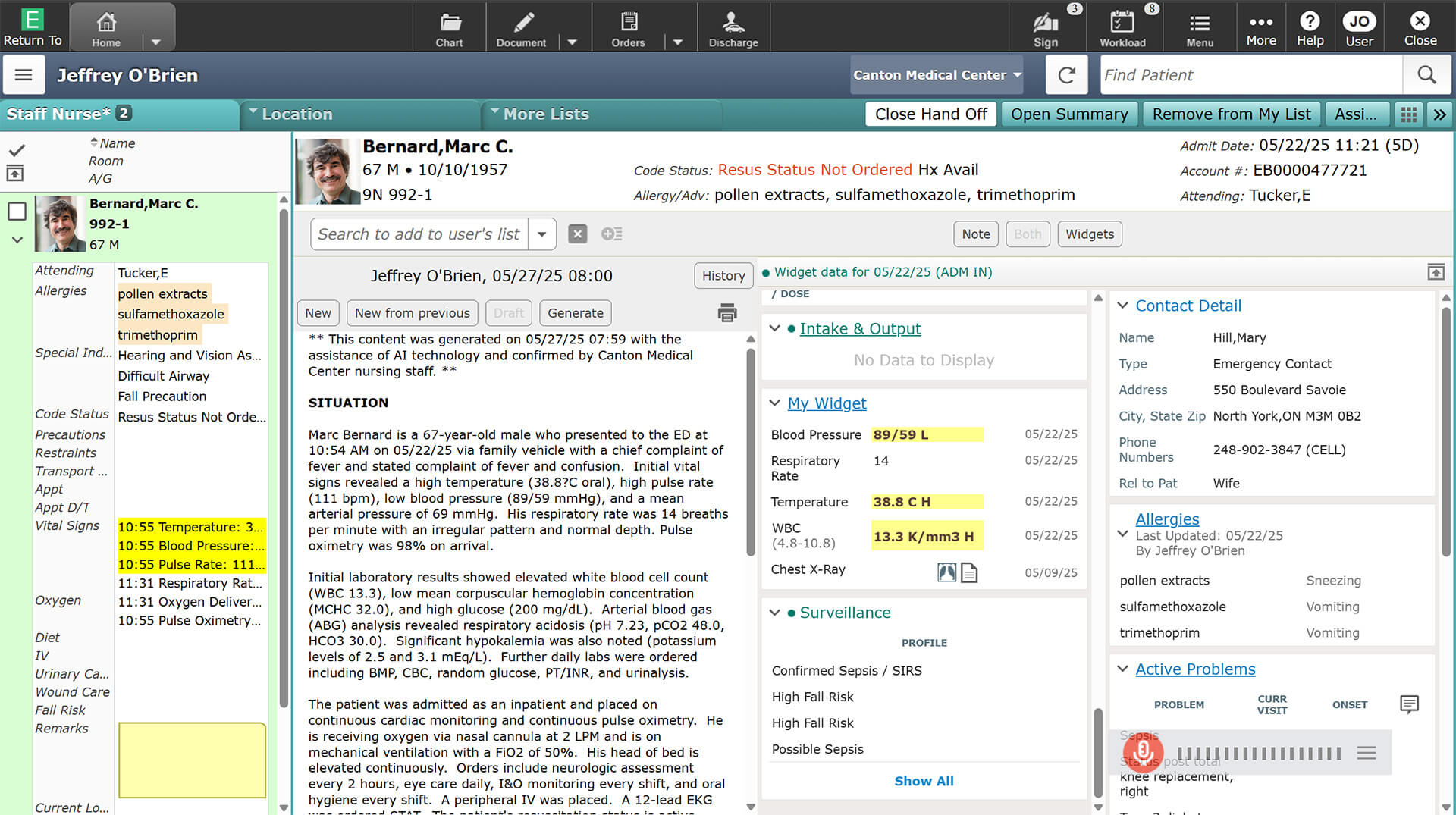This screenshot has height=815, width=1456.
Task: Open the Document dropdown arrow
Action: [x=573, y=42]
